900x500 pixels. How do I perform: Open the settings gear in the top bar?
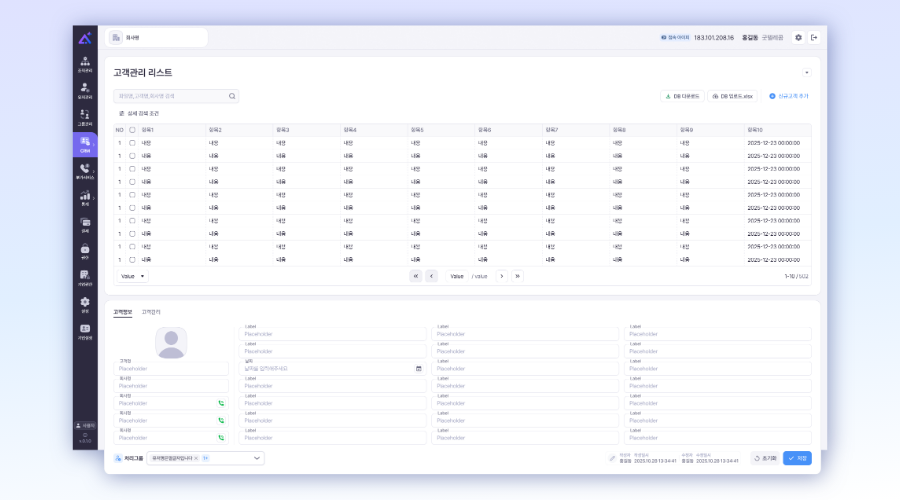[x=798, y=37]
